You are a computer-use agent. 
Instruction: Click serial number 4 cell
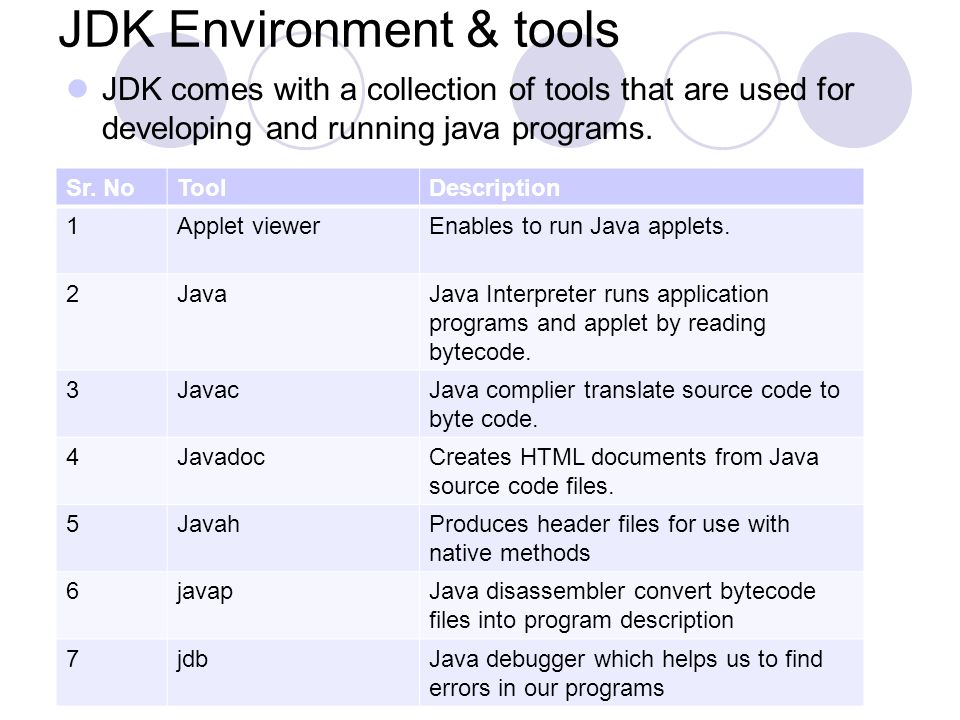click(111, 471)
